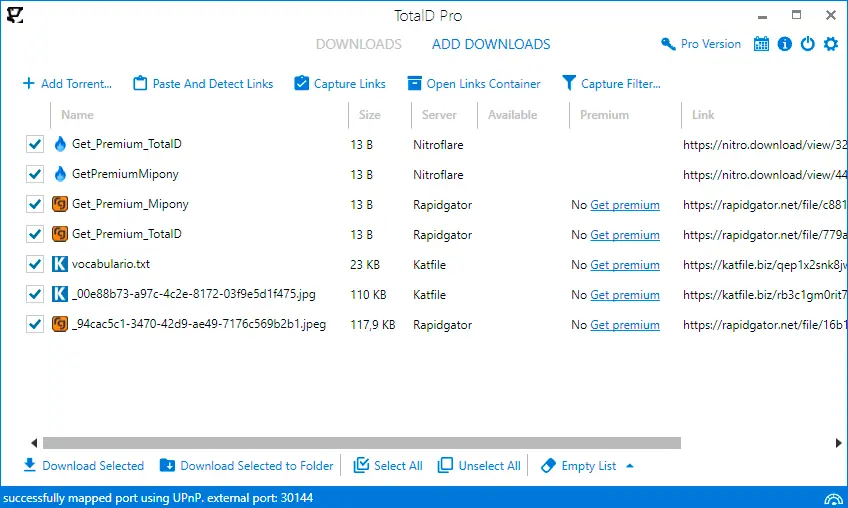This screenshot has width=848, height=508.
Task: Click Download Selected to Folder
Action: [247, 466]
